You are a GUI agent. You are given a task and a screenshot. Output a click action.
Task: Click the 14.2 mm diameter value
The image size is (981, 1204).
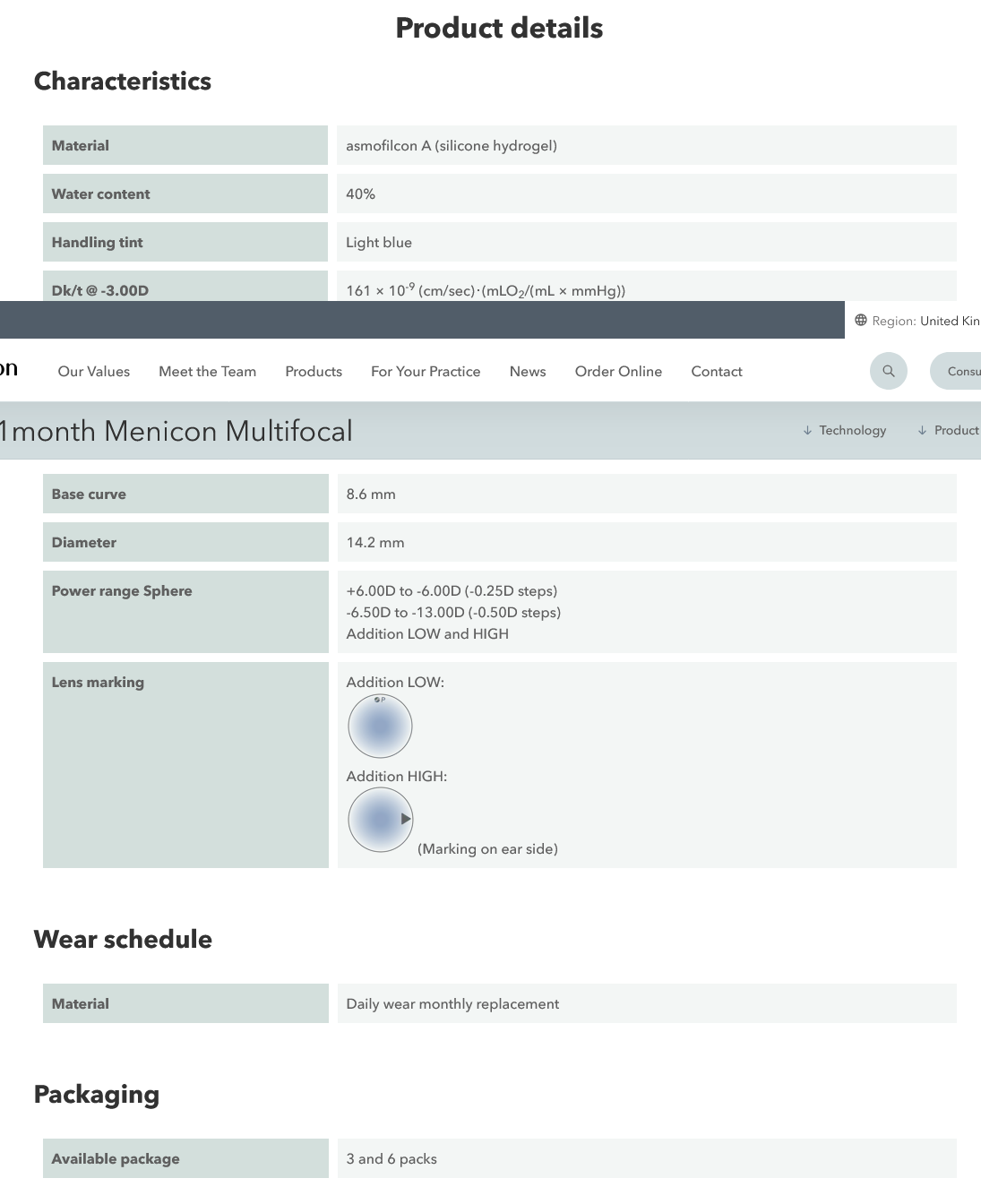[375, 543]
